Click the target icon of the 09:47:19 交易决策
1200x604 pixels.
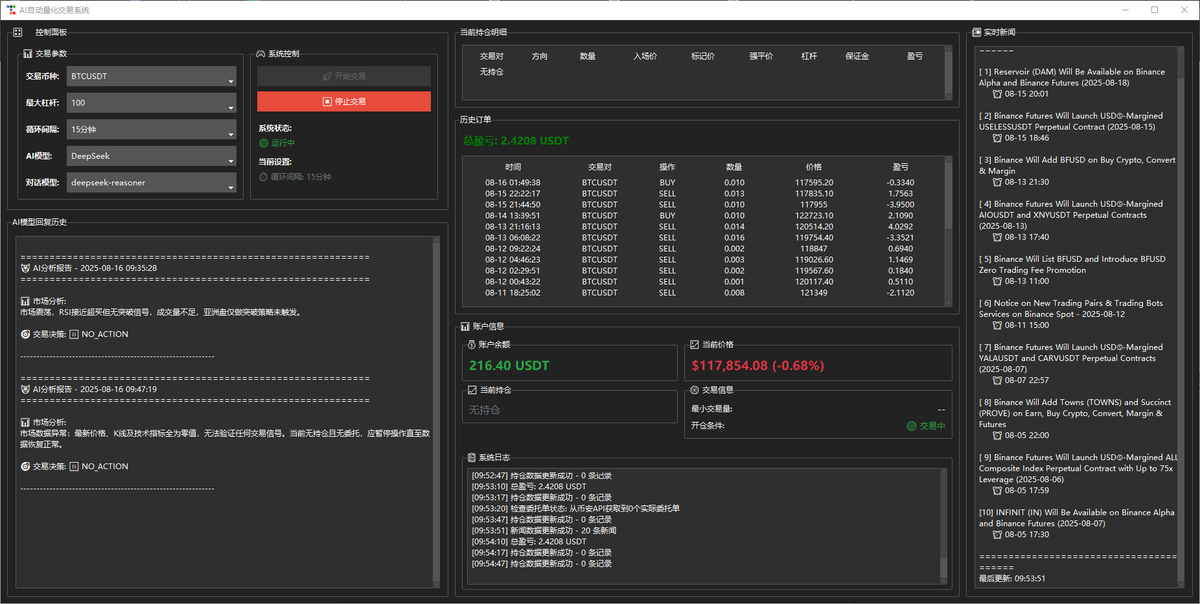click(x=25, y=466)
